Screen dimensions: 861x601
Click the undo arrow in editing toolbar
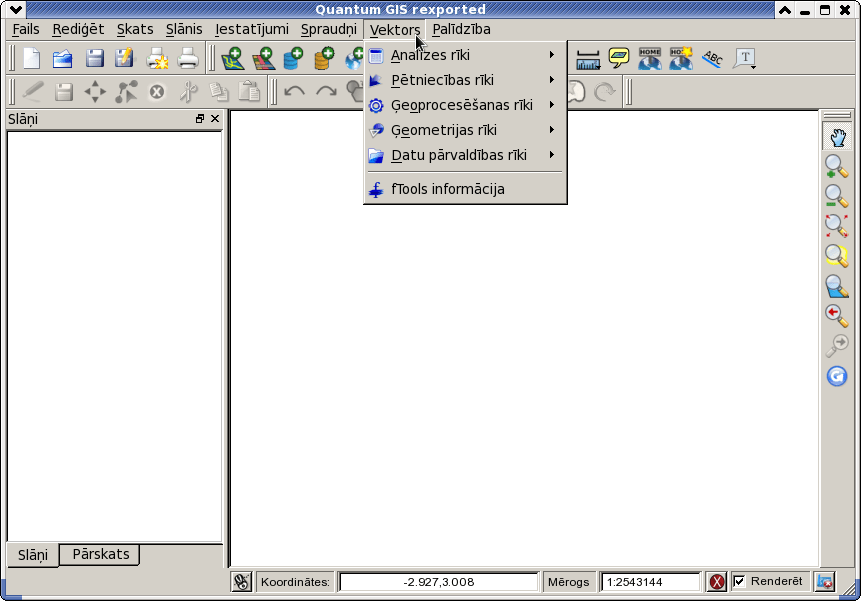pyautogui.click(x=295, y=91)
